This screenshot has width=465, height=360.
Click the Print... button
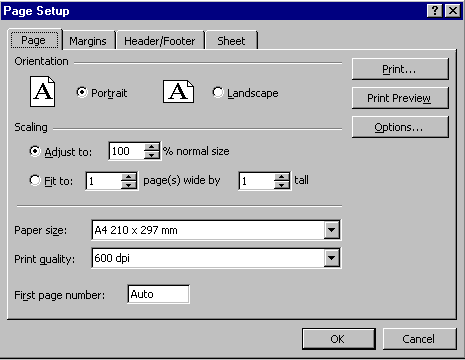pyautogui.click(x=400, y=69)
